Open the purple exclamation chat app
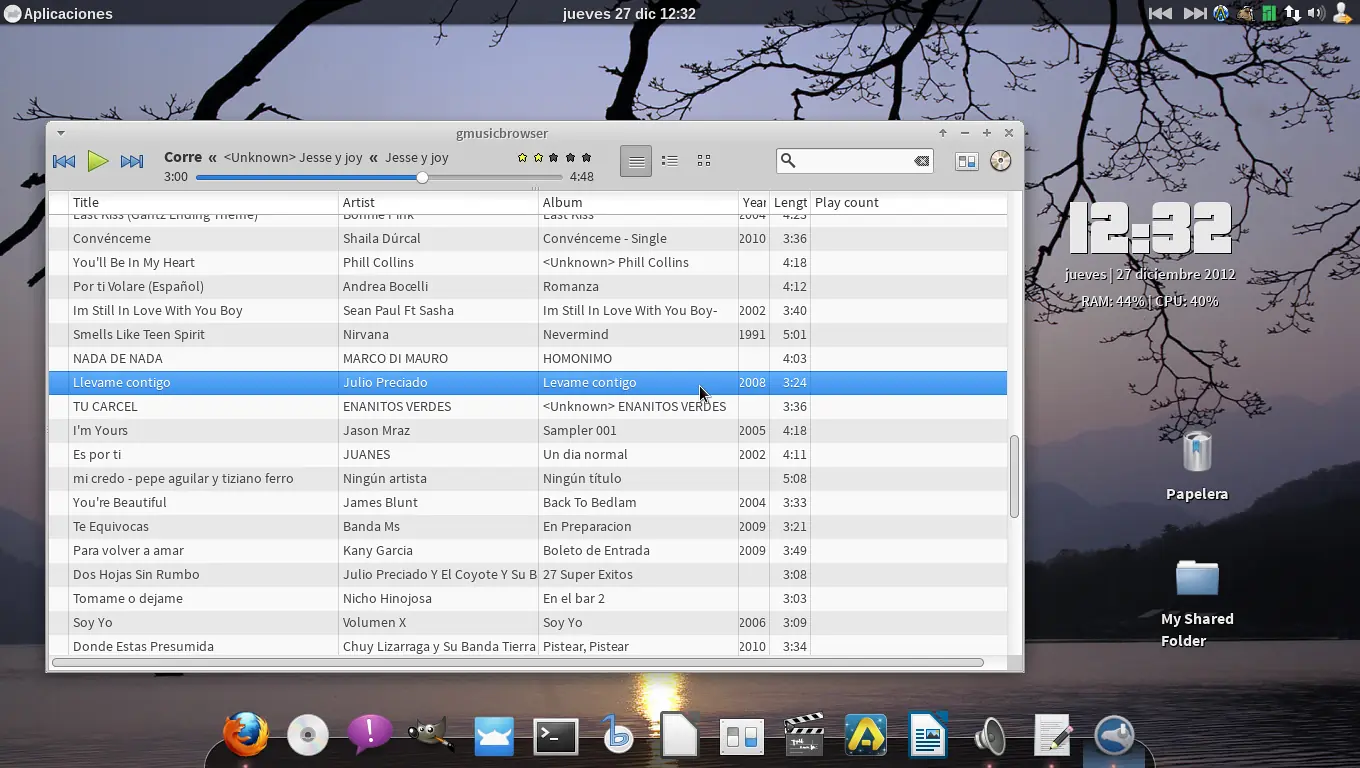 [370, 735]
